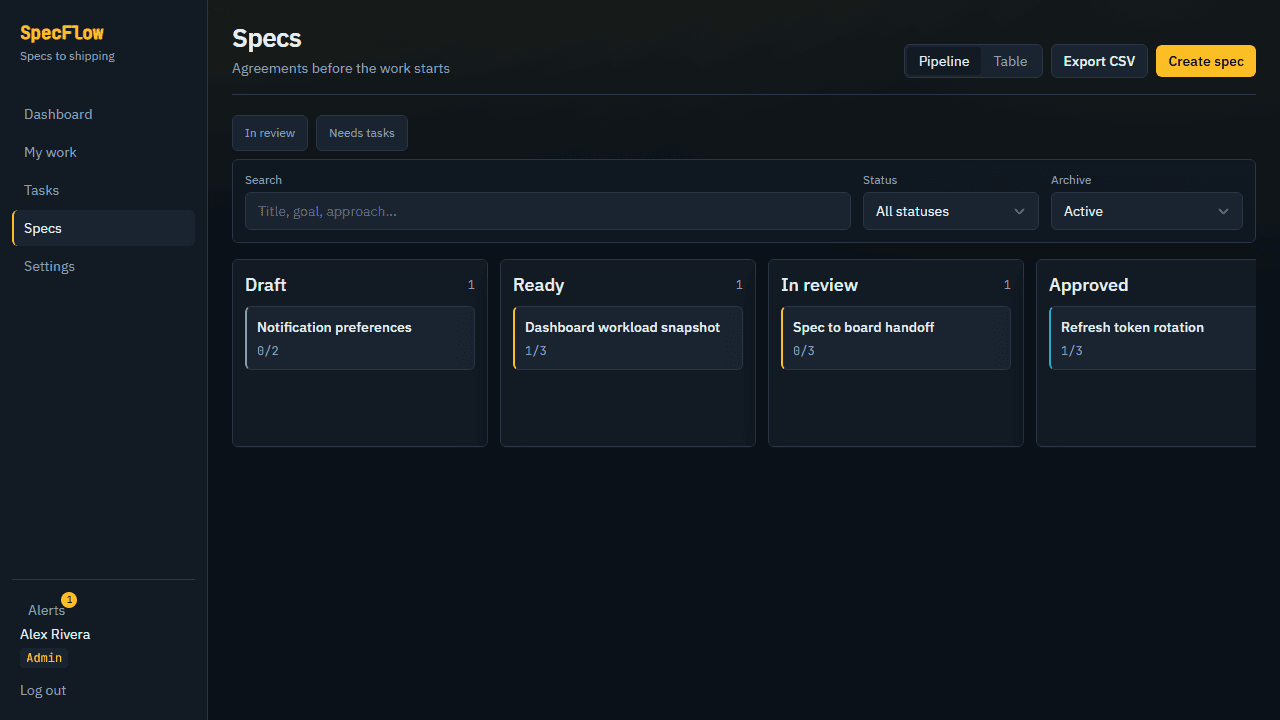
Task: Open Notification preferences spec card
Action: (x=360, y=338)
